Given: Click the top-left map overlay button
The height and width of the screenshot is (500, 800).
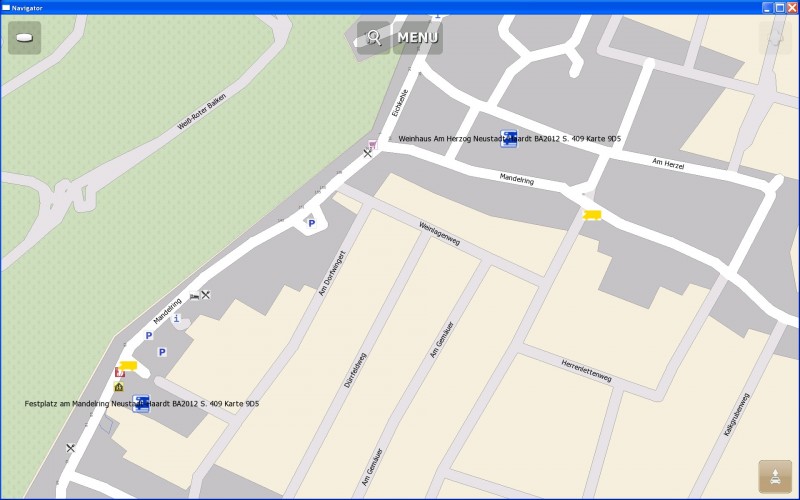Looking at the screenshot, I should pos(25,38).
